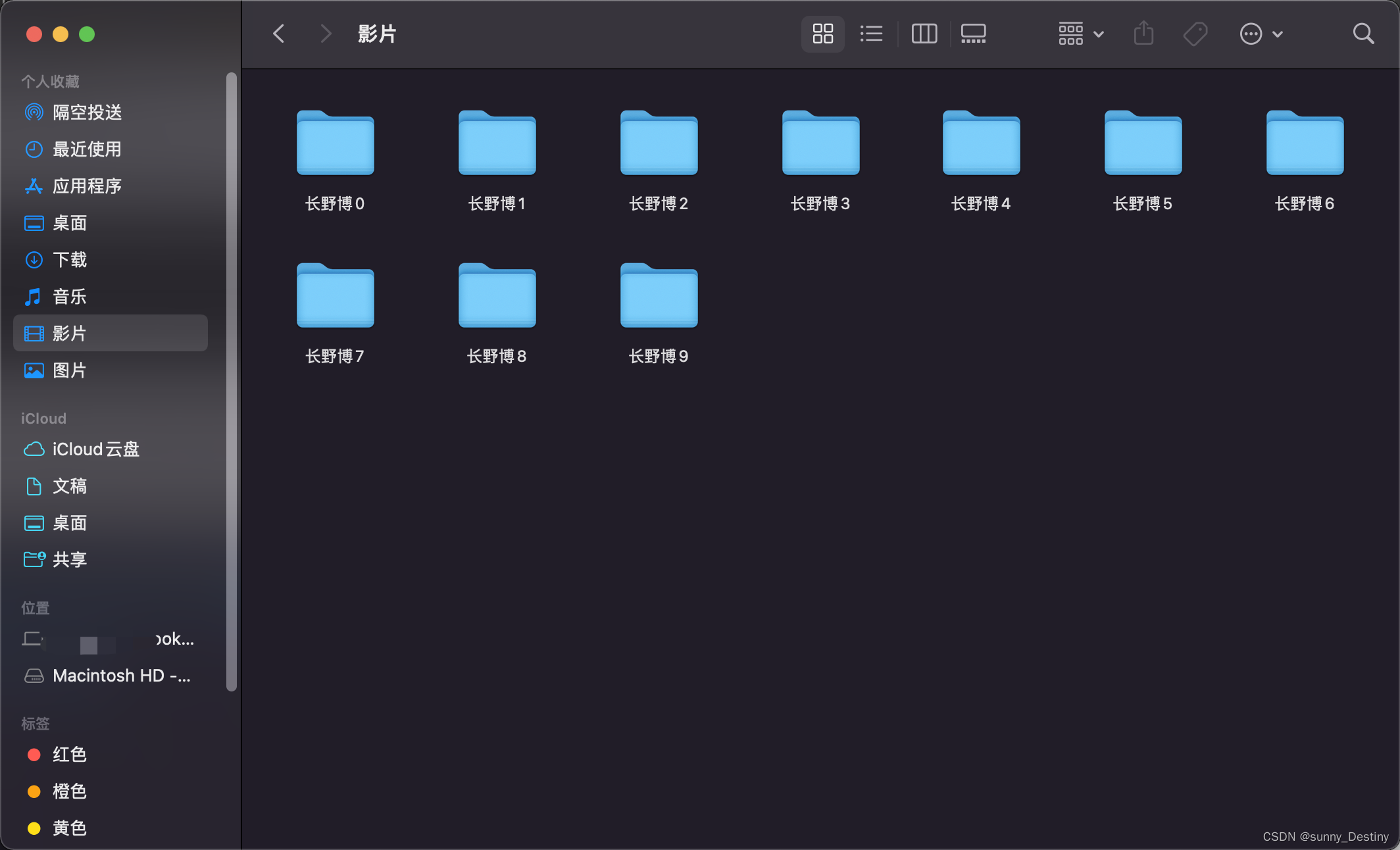Select the 长野博3 folder
This screenshot has width=1400, height=850.
click(820, 144)
